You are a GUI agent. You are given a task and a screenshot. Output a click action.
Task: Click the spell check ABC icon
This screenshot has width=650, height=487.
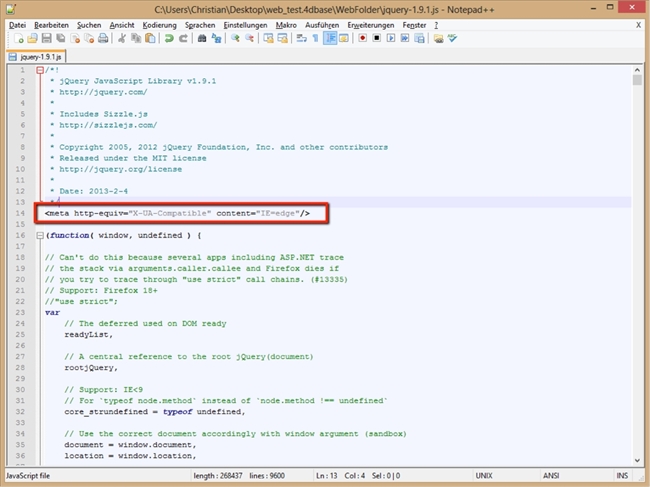[x=453, y=38]
